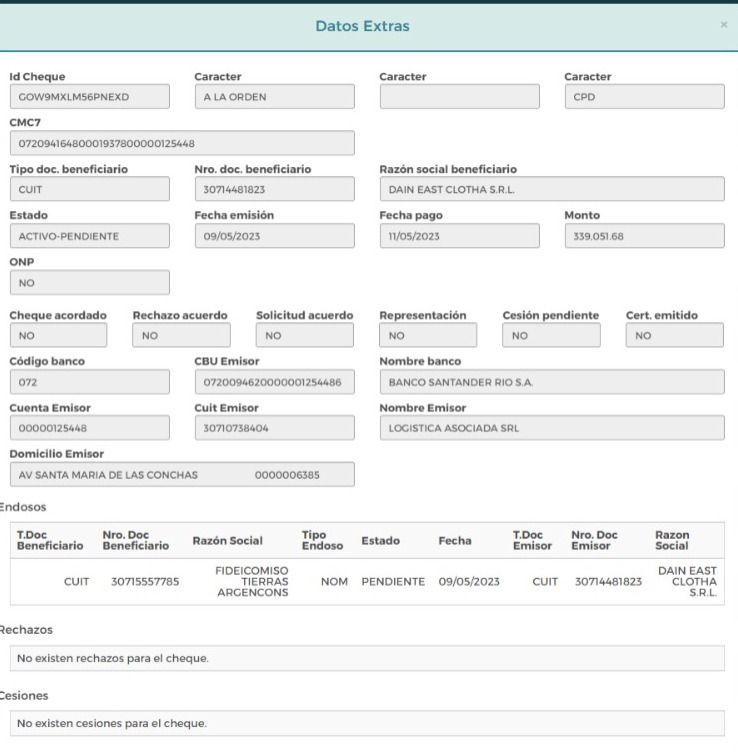Click the Nro. Doc Emisor column header
This screenshot has width=738, height=753.
click(594, 540)
